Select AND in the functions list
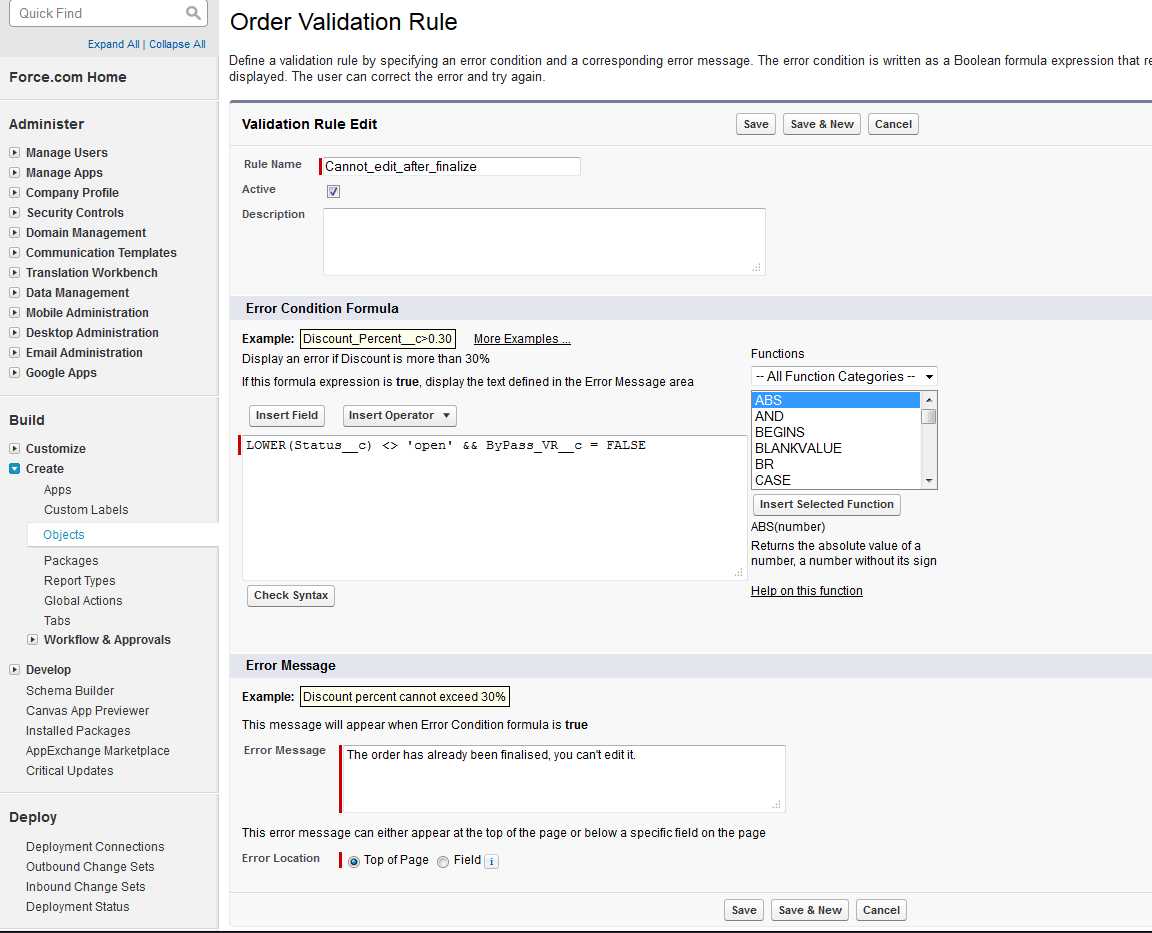The width and height of the screenshot is (1152, 933). point(835,416)
